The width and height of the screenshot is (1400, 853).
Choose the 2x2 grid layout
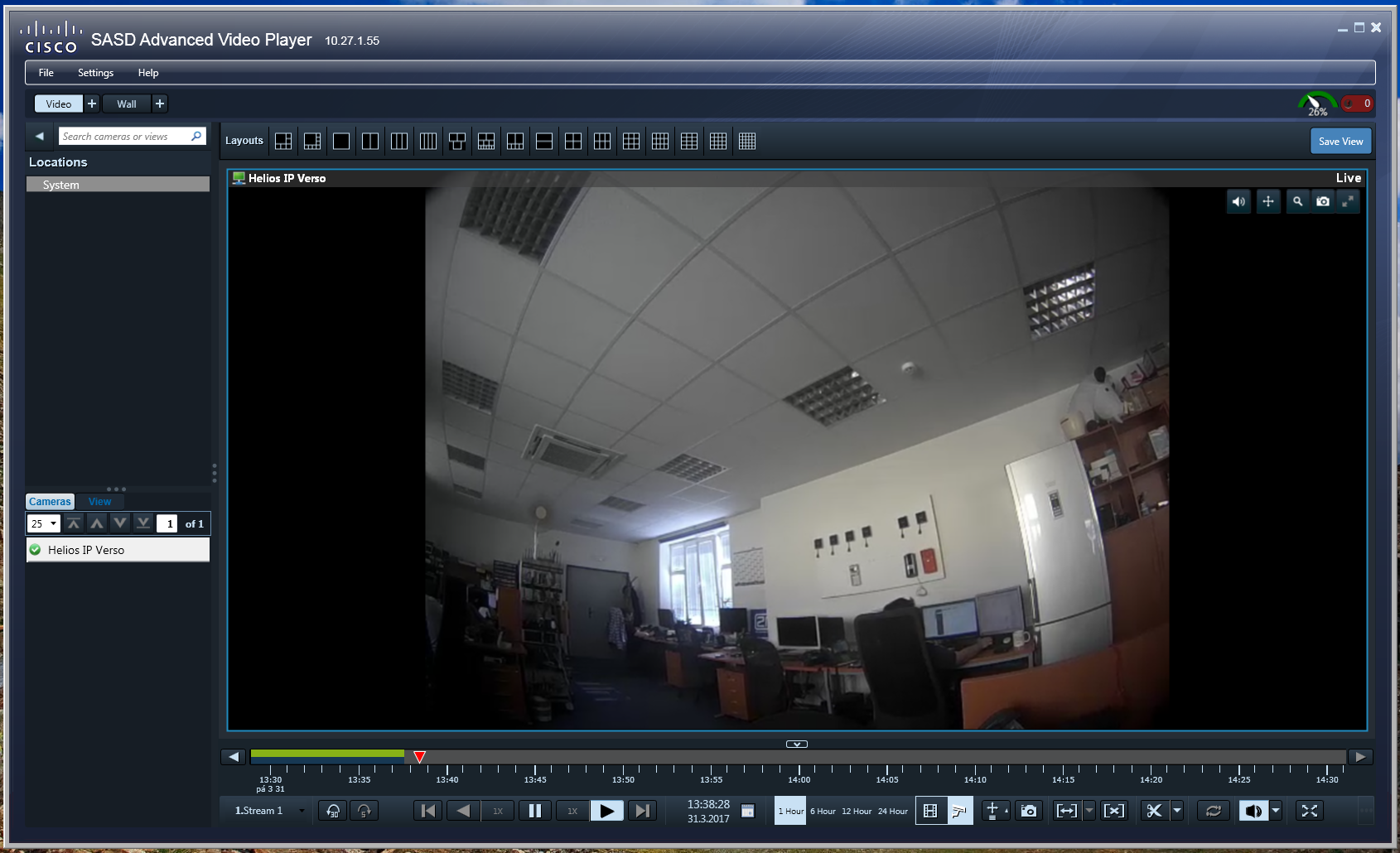pos(573,142)
